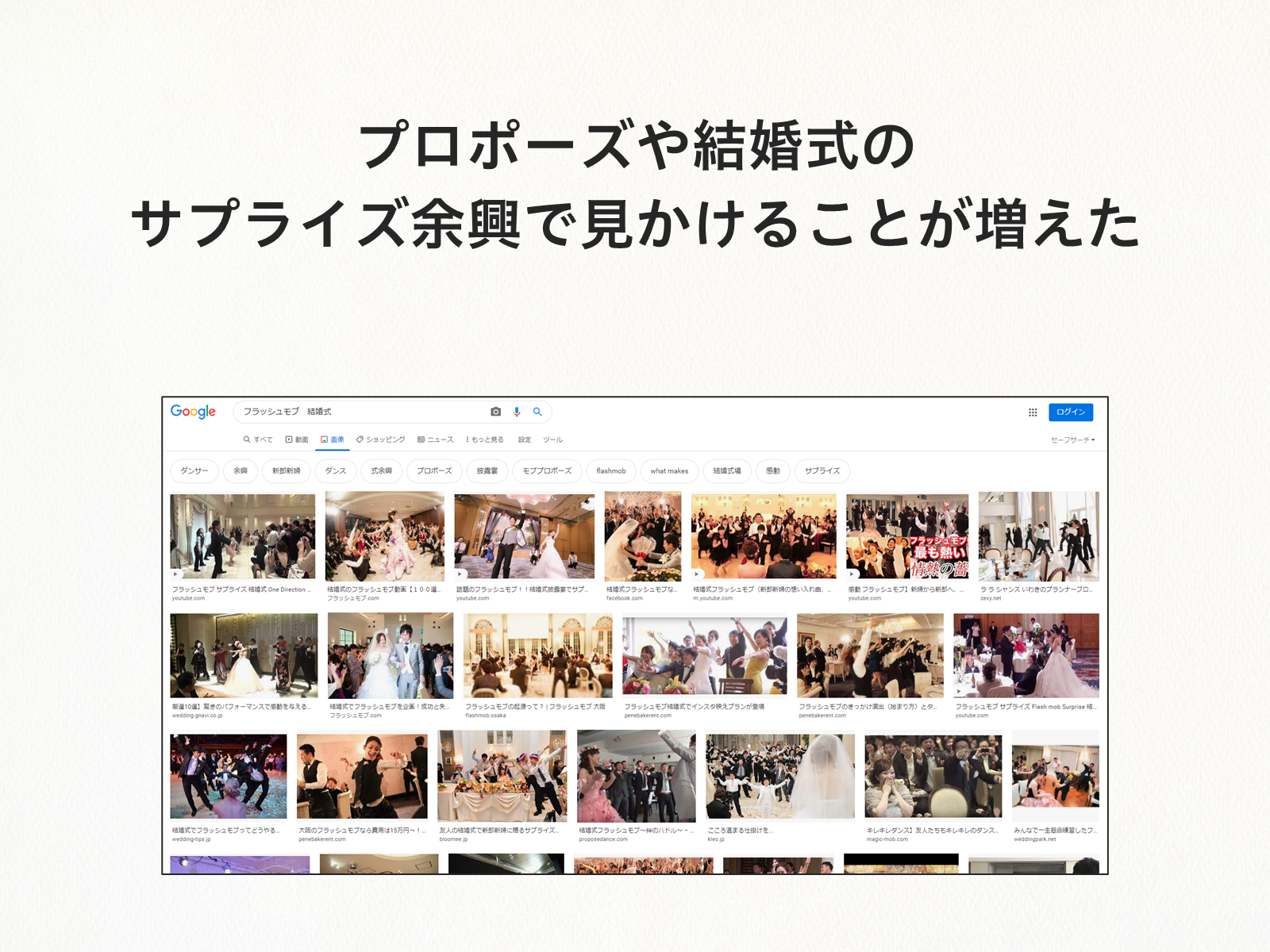Open search by image camera icon

coord(495,412)
